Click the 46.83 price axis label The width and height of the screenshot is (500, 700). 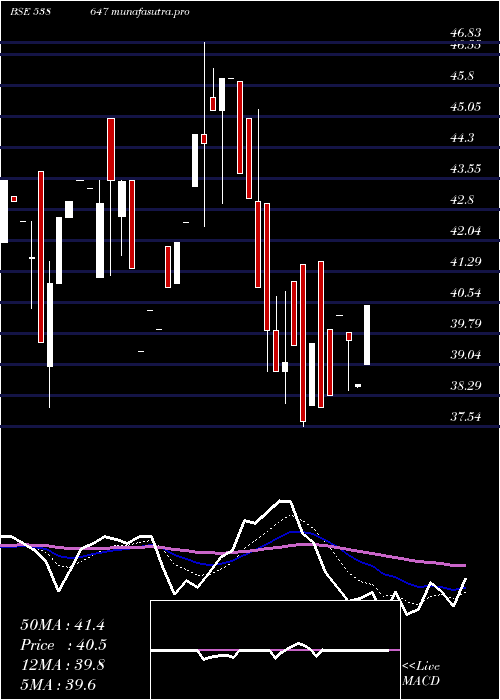pyautogui.click(x=466, y=33)
